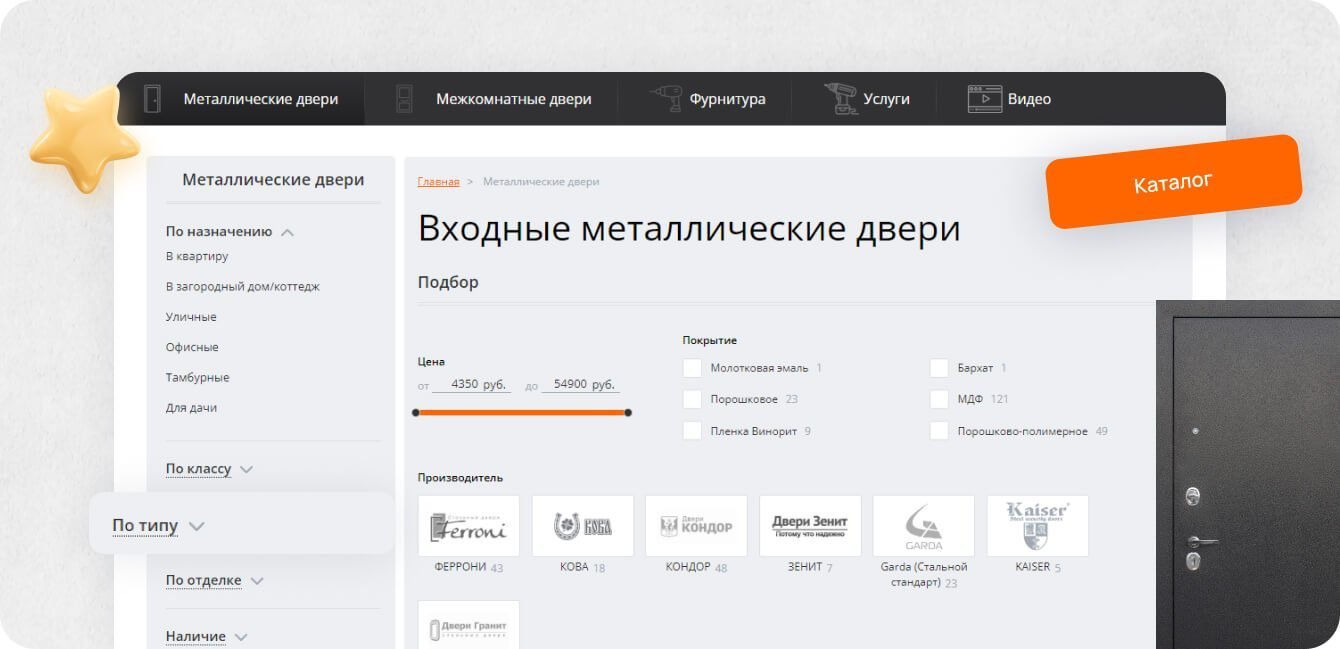Enable the Молотковая эмаль checkbox
Image resolution: width=1340 pixels, height=649 pixels.
point(692,368)
